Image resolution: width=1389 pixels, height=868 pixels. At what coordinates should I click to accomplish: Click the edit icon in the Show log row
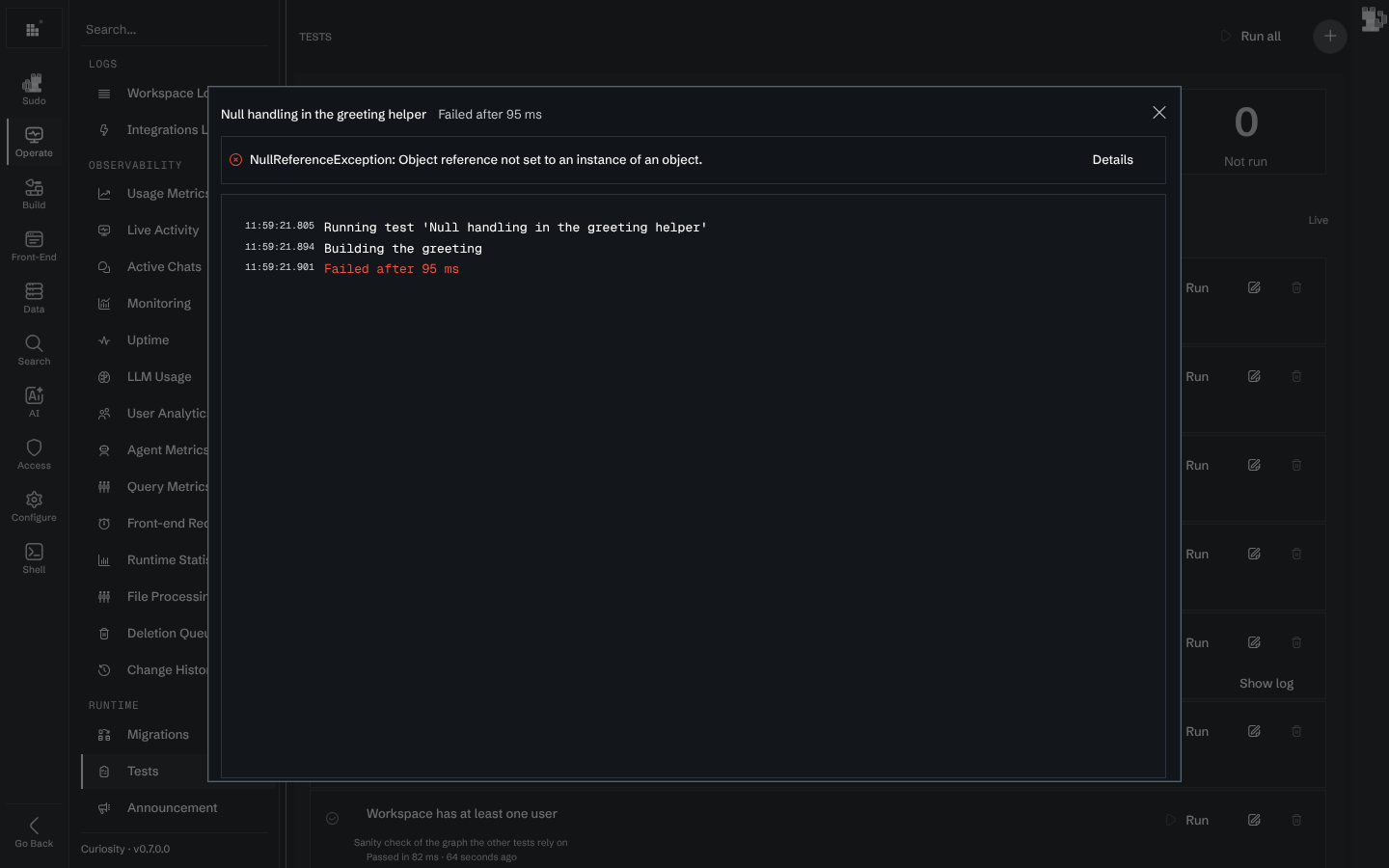coord(1254,642)
